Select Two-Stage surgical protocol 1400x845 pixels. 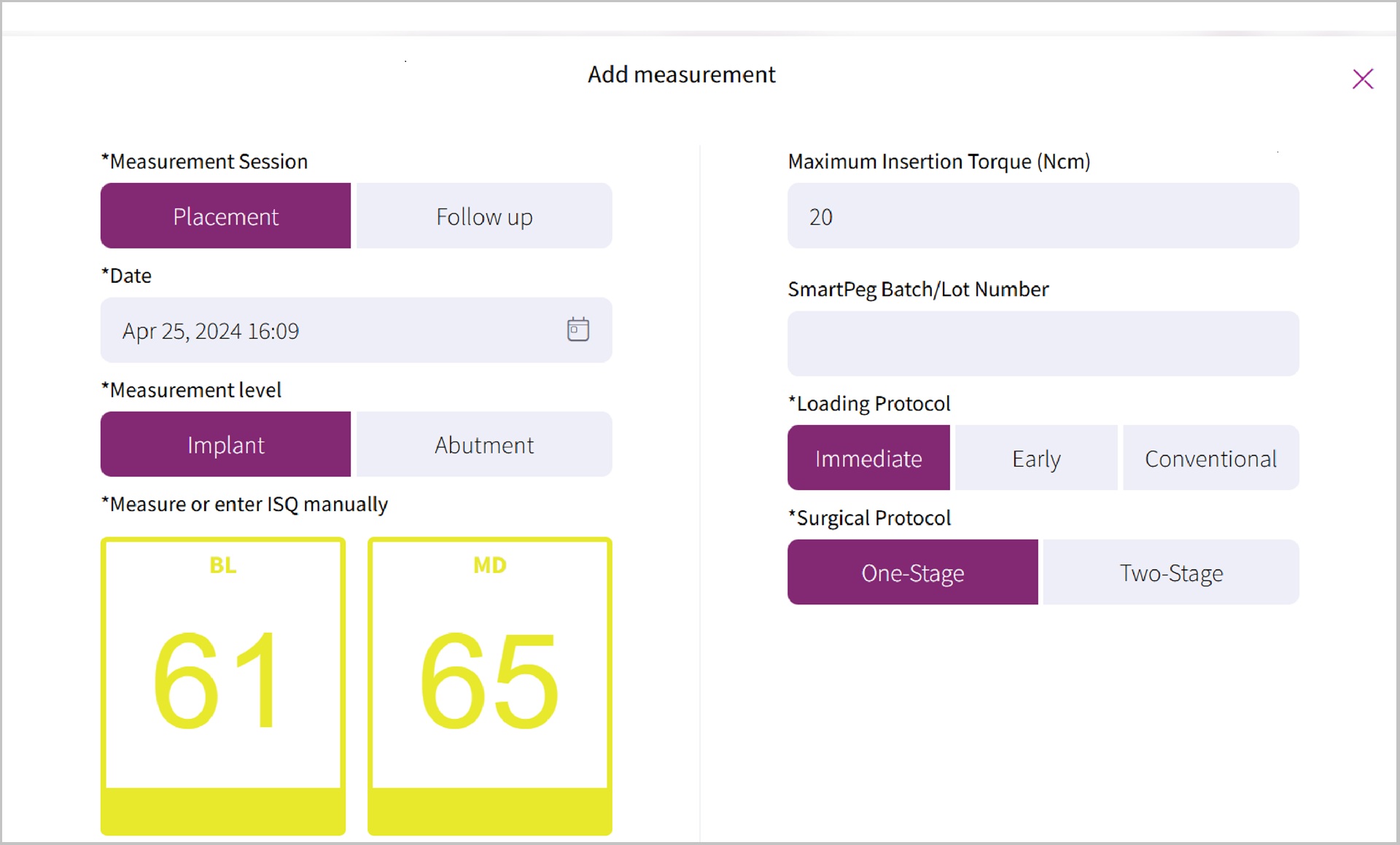click(1171, 572)
